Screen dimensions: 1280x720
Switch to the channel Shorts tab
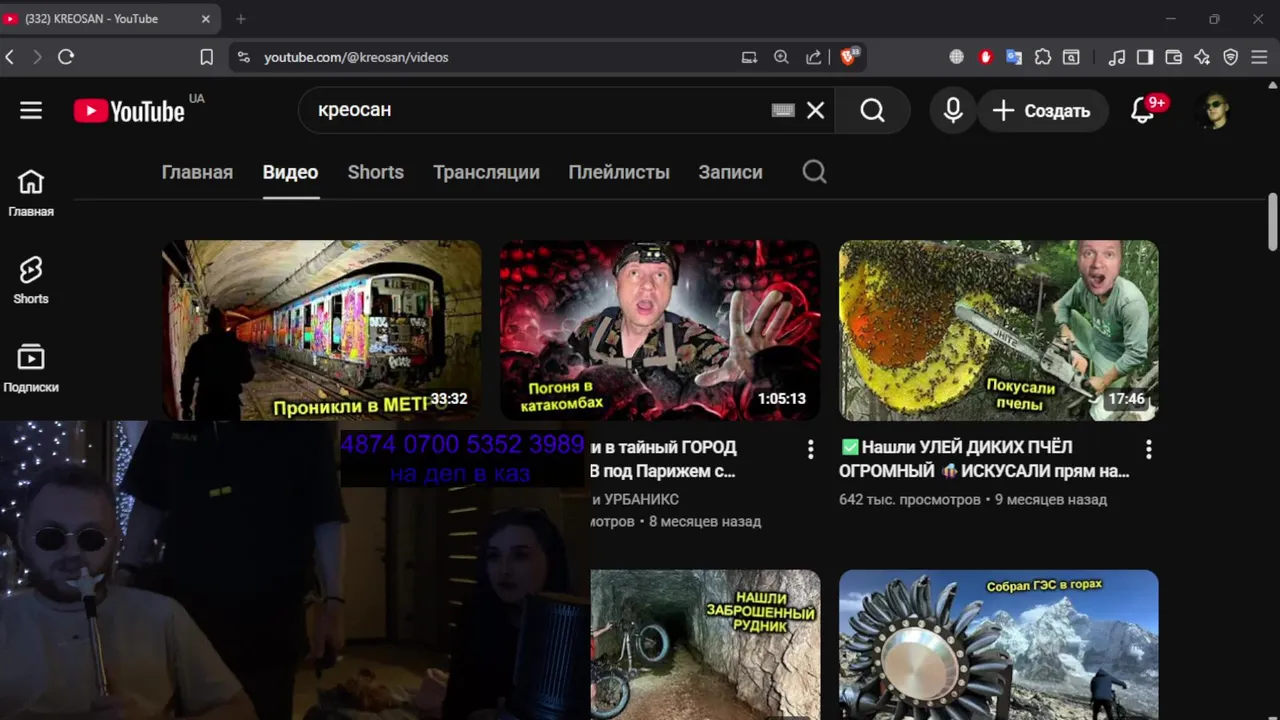[x=376, y=172]
